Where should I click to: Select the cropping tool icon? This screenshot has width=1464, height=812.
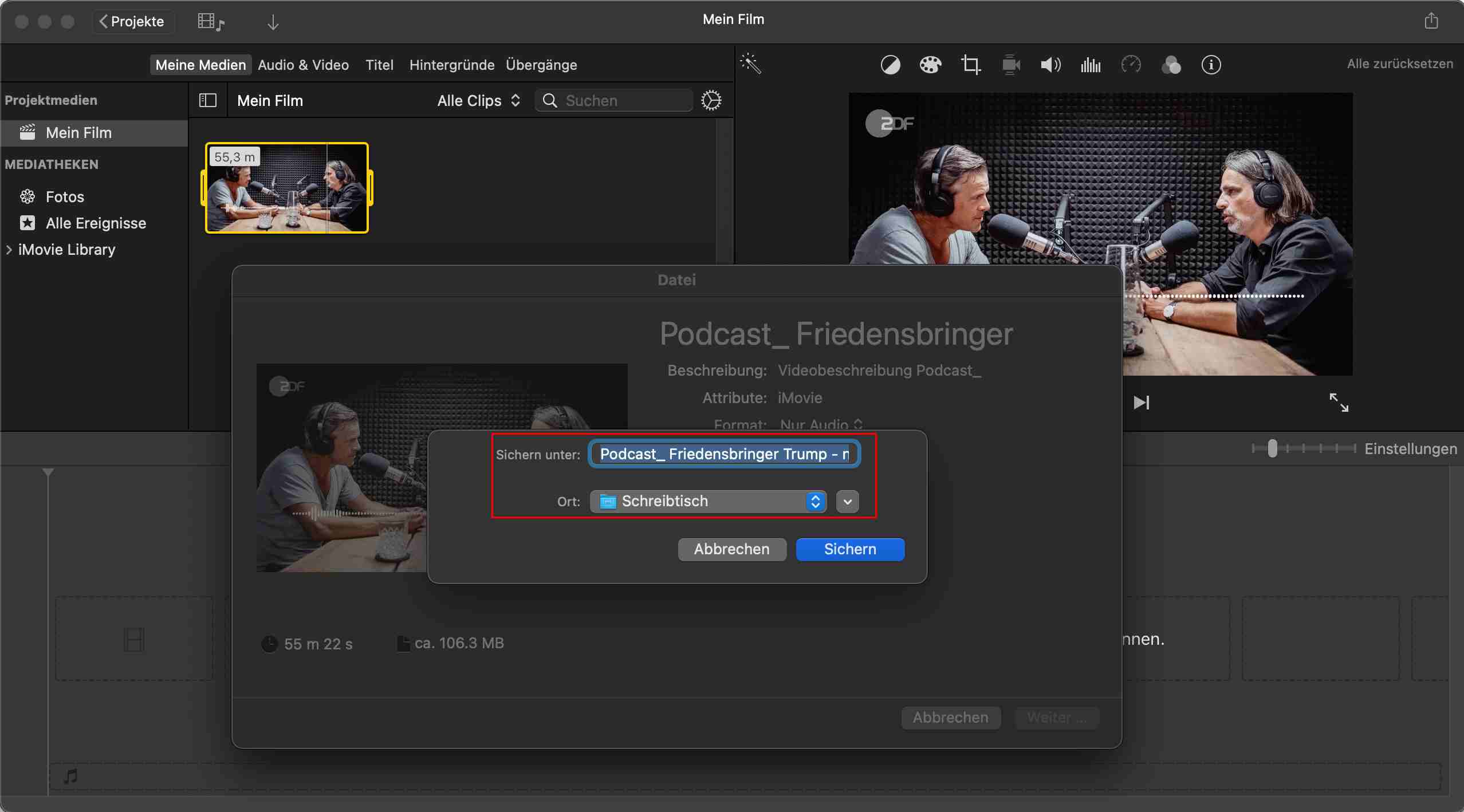[x=970, y=65]
